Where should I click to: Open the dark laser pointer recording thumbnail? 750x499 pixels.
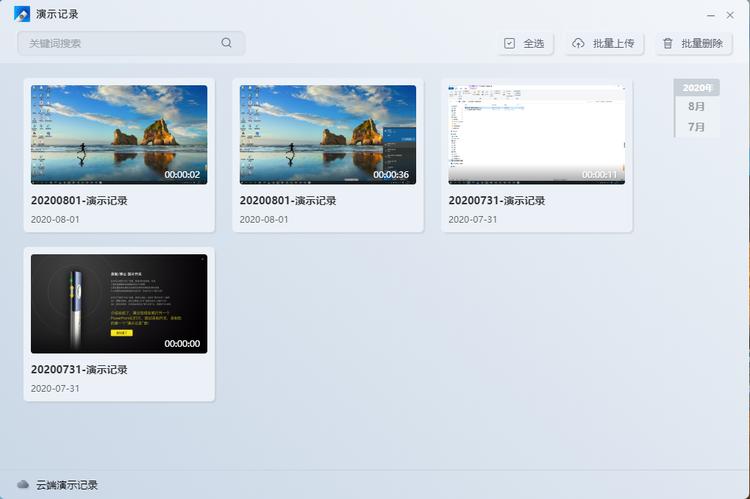(x=119, y=303)
